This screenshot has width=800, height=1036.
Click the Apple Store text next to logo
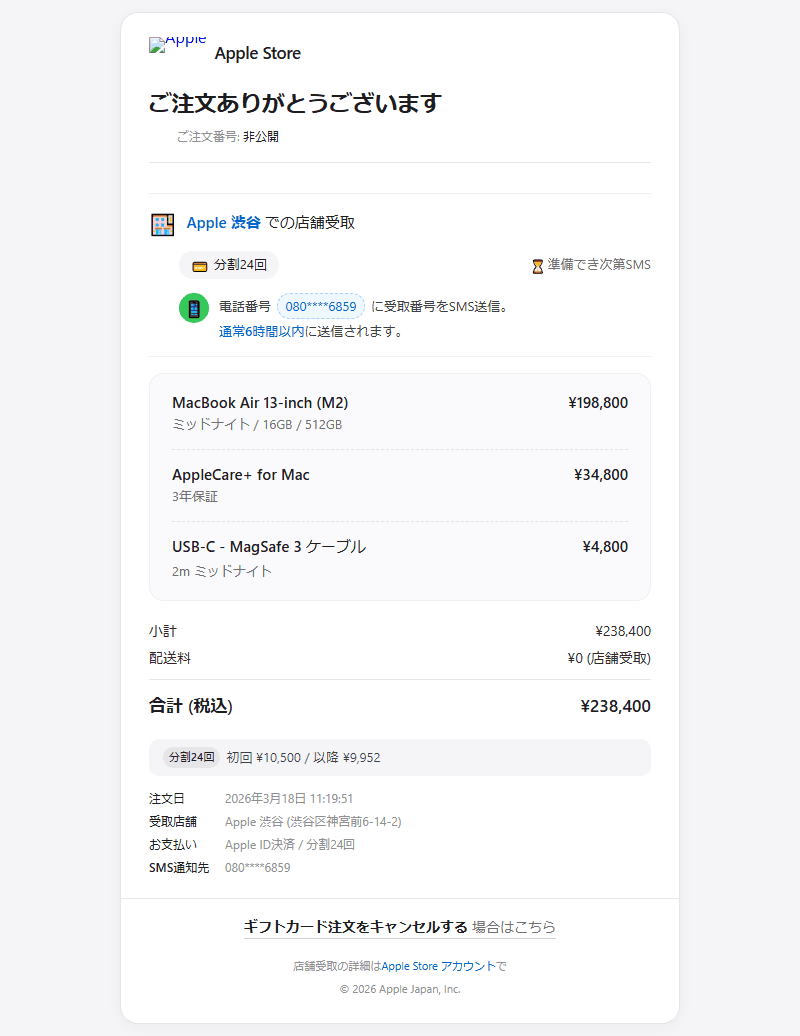pos(258,53)
